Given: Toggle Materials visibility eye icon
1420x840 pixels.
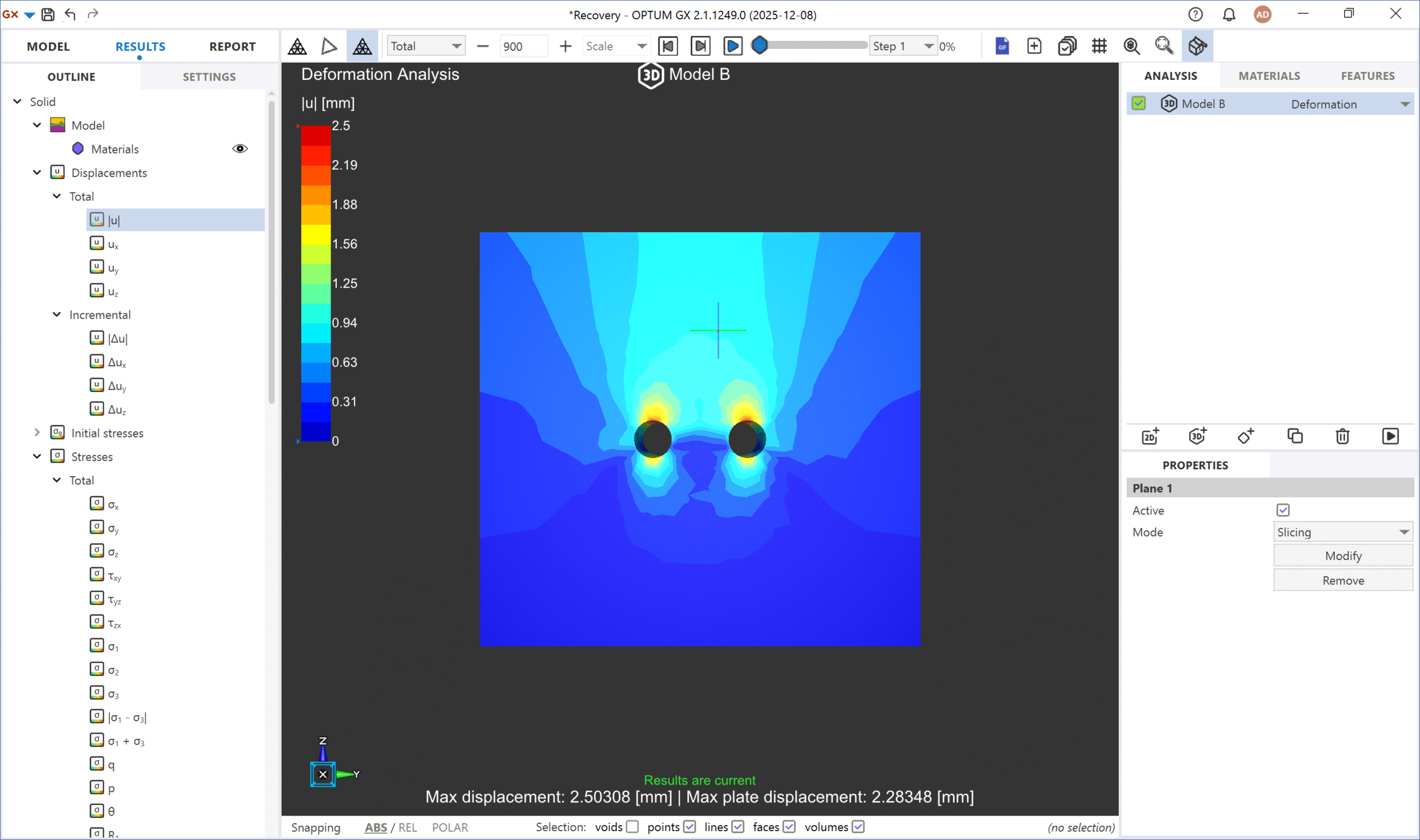Looking at the screenshot, I should click(x=240, y=149).
